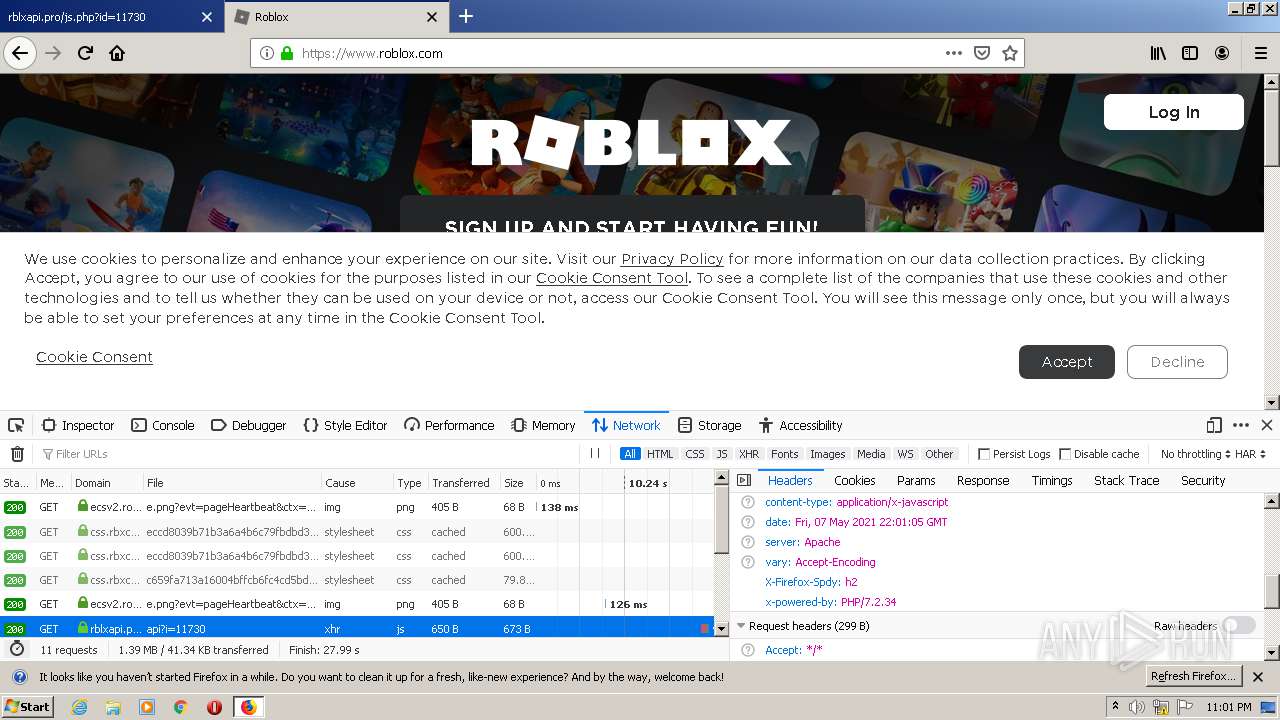Filter requests by HTML
Viewport: 1280px width, 720px height.
(660, 454)
